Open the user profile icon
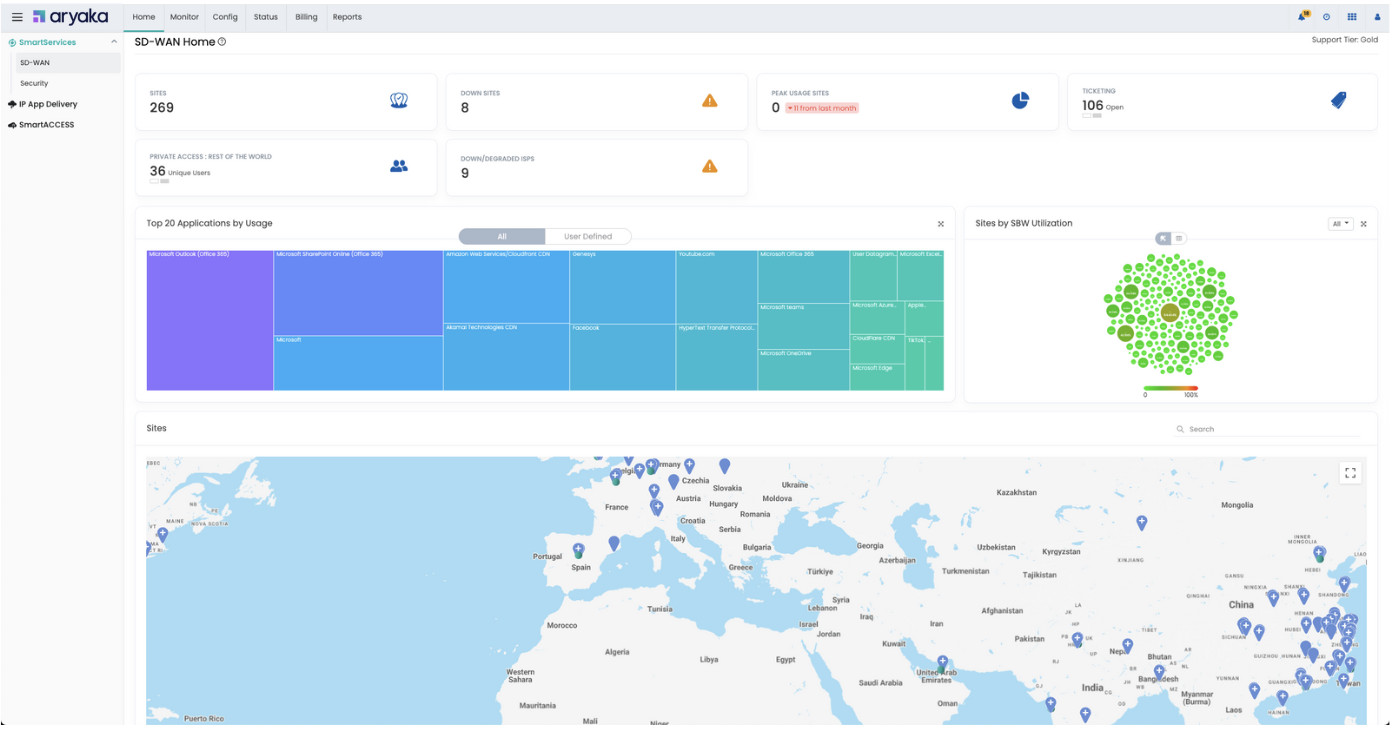 click(1377, 17)
